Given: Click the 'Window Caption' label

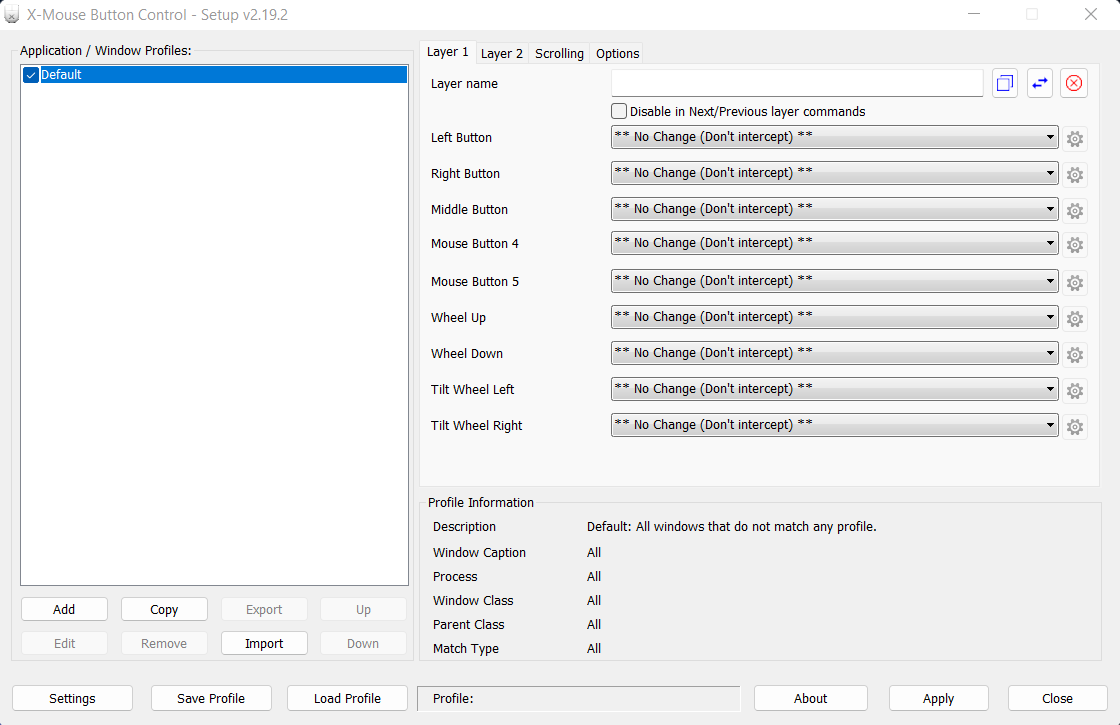Looking at the screenshot, I should click(x=479, y=553).
